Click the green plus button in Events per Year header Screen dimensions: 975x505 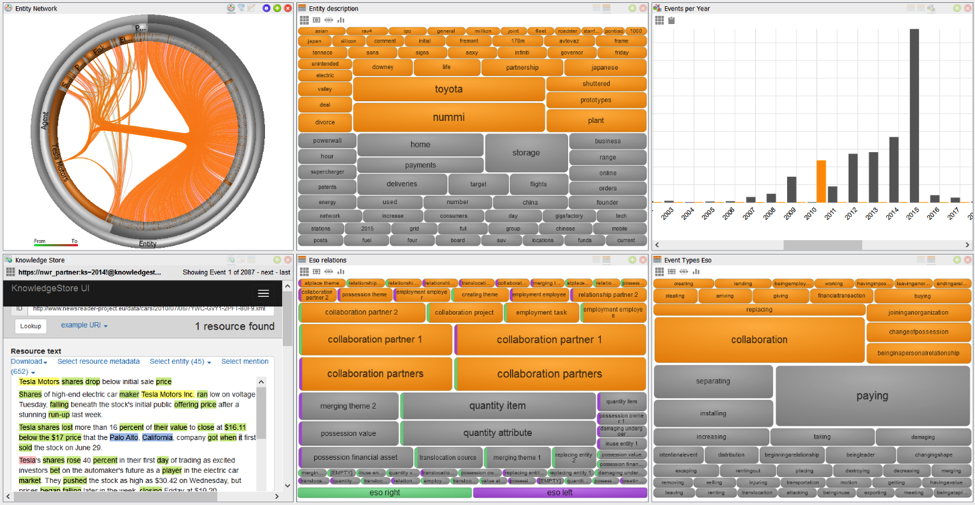pyautogui.click(x=956, y=8)
